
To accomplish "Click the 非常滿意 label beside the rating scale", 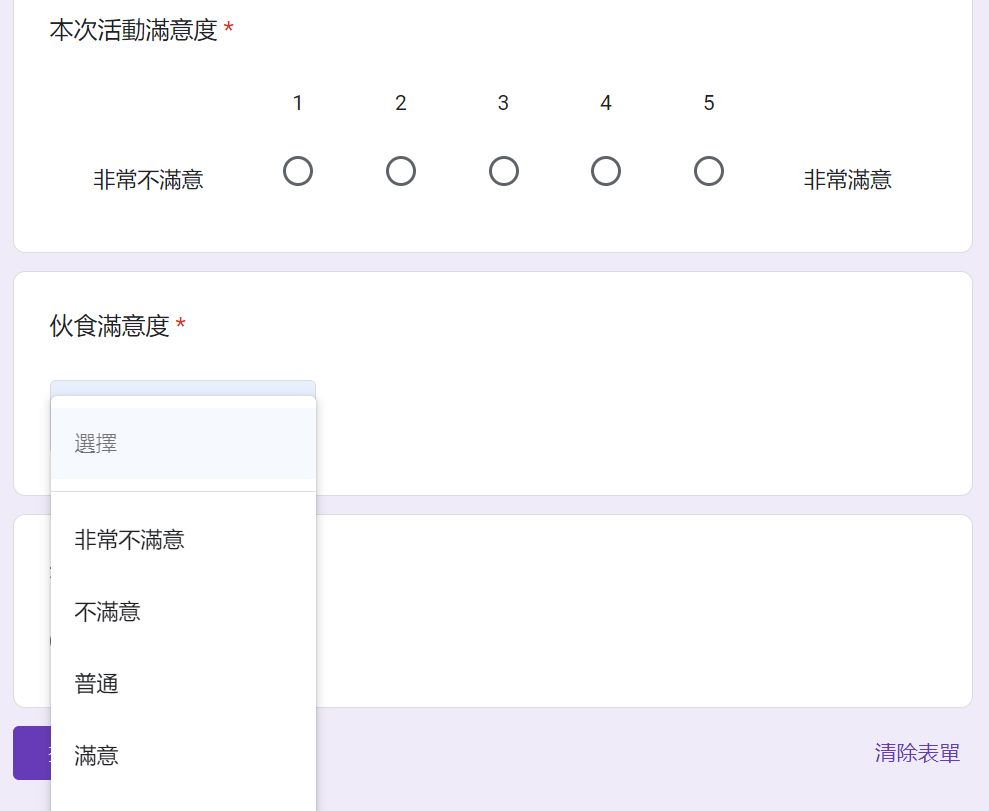I will coord(847,180).
